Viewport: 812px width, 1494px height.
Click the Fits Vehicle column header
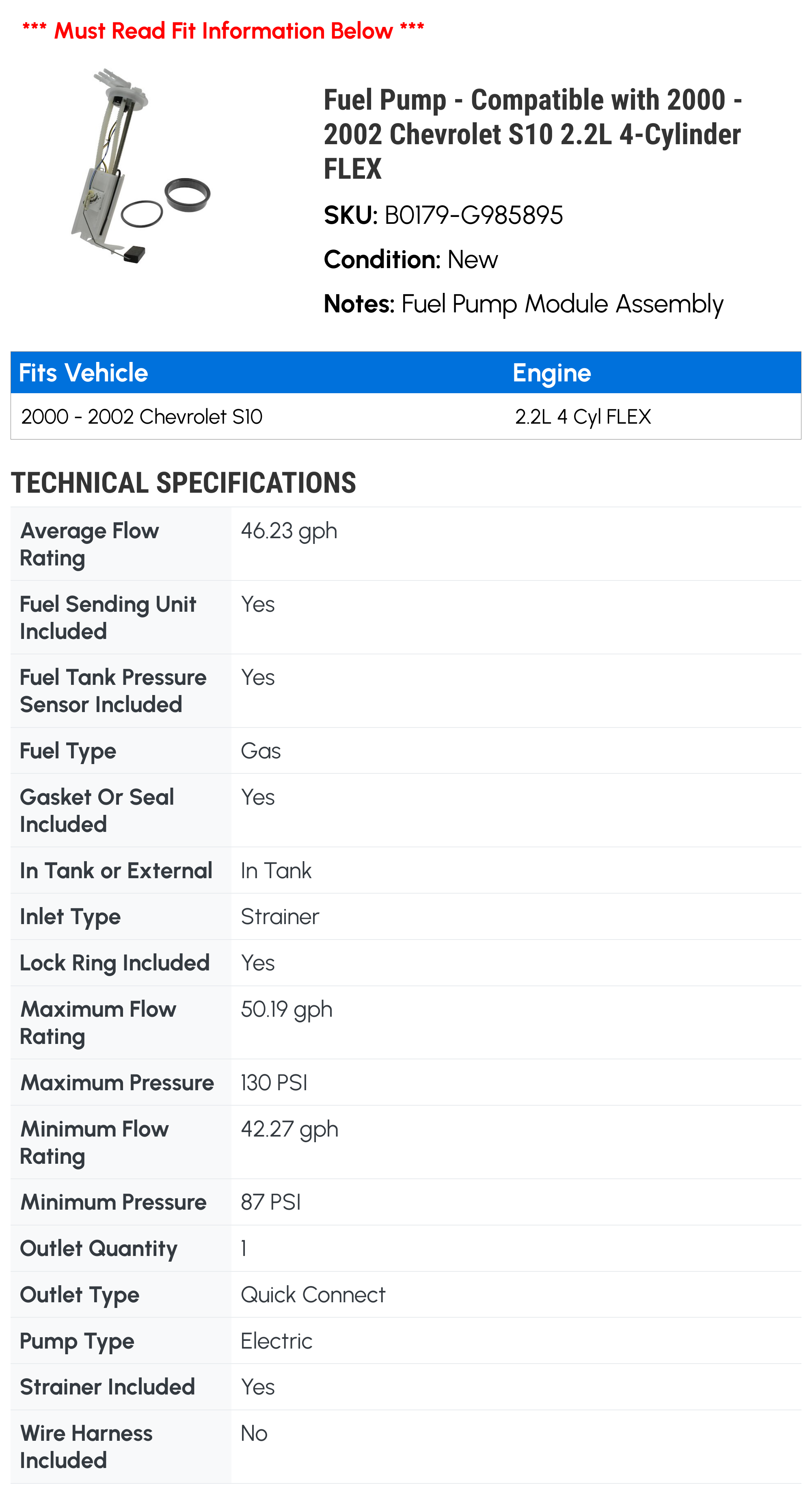point(84,373)
